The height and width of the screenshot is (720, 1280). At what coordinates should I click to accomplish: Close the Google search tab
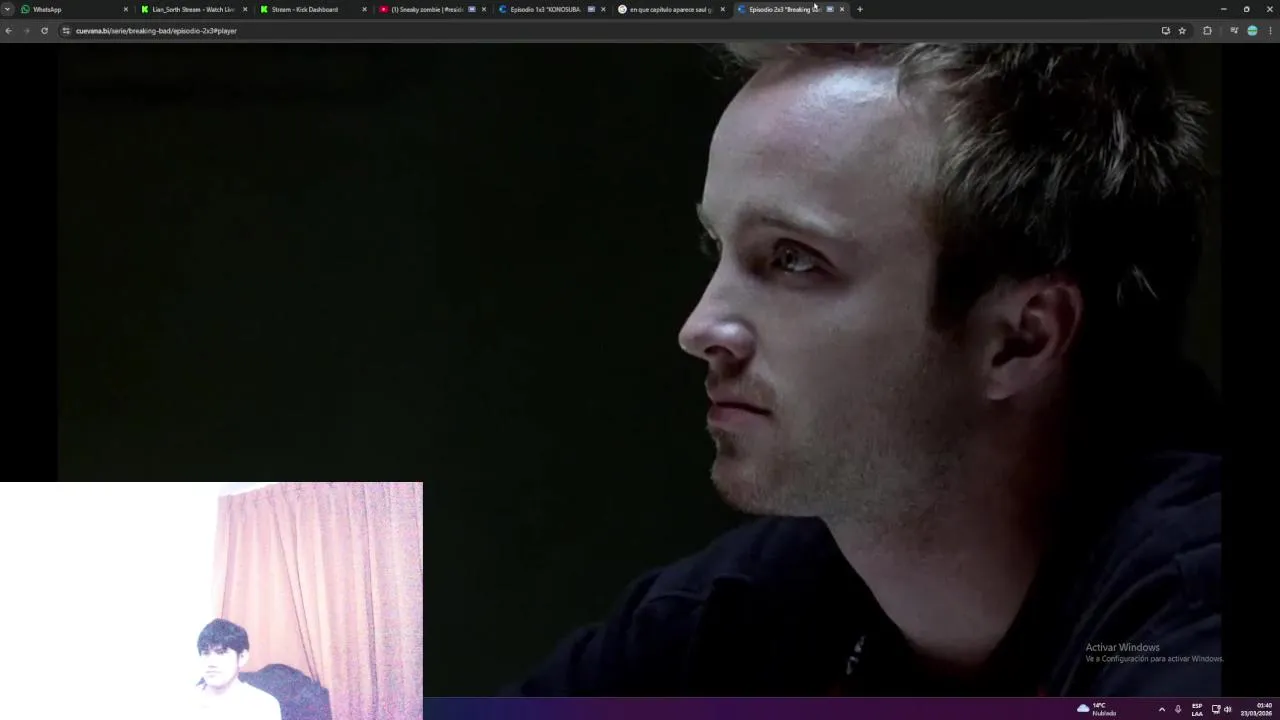722,9
